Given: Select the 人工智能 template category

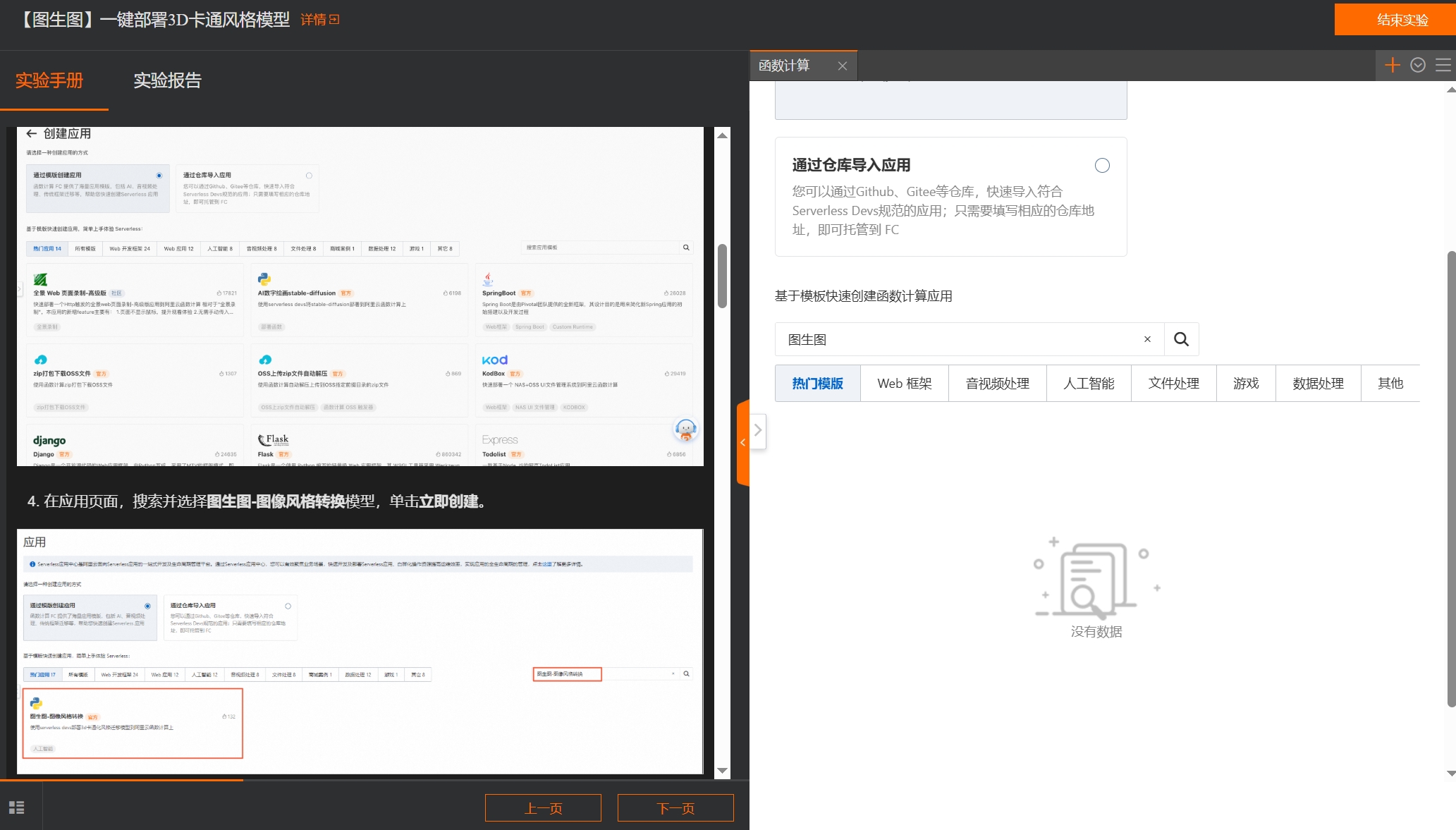Looking at the screenshot, I should [x=1089, y=384].
